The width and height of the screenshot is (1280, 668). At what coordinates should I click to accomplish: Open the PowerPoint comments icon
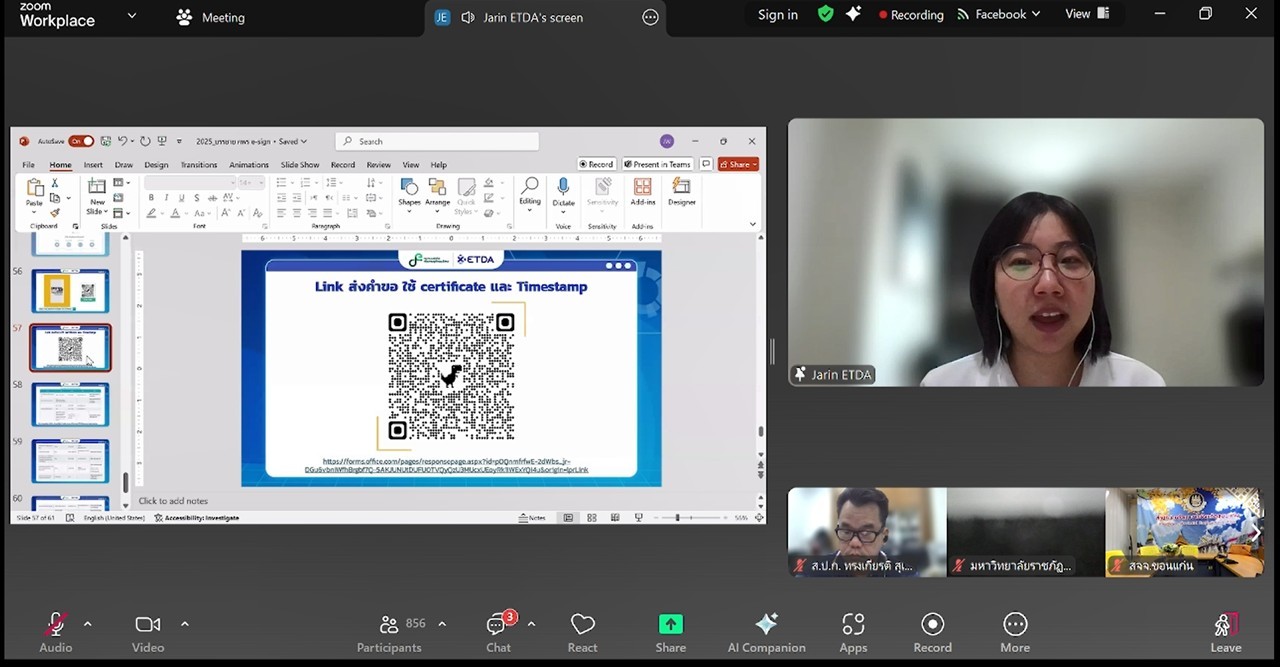[x=706, y=164]
